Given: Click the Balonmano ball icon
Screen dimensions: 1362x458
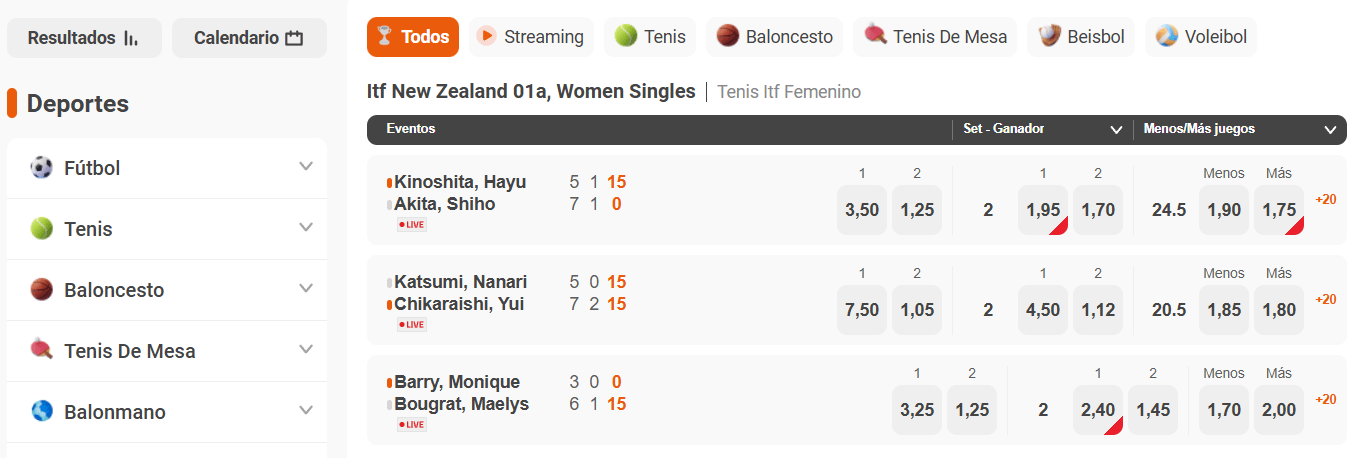Looking at the screenshot, I should (41, 412).
